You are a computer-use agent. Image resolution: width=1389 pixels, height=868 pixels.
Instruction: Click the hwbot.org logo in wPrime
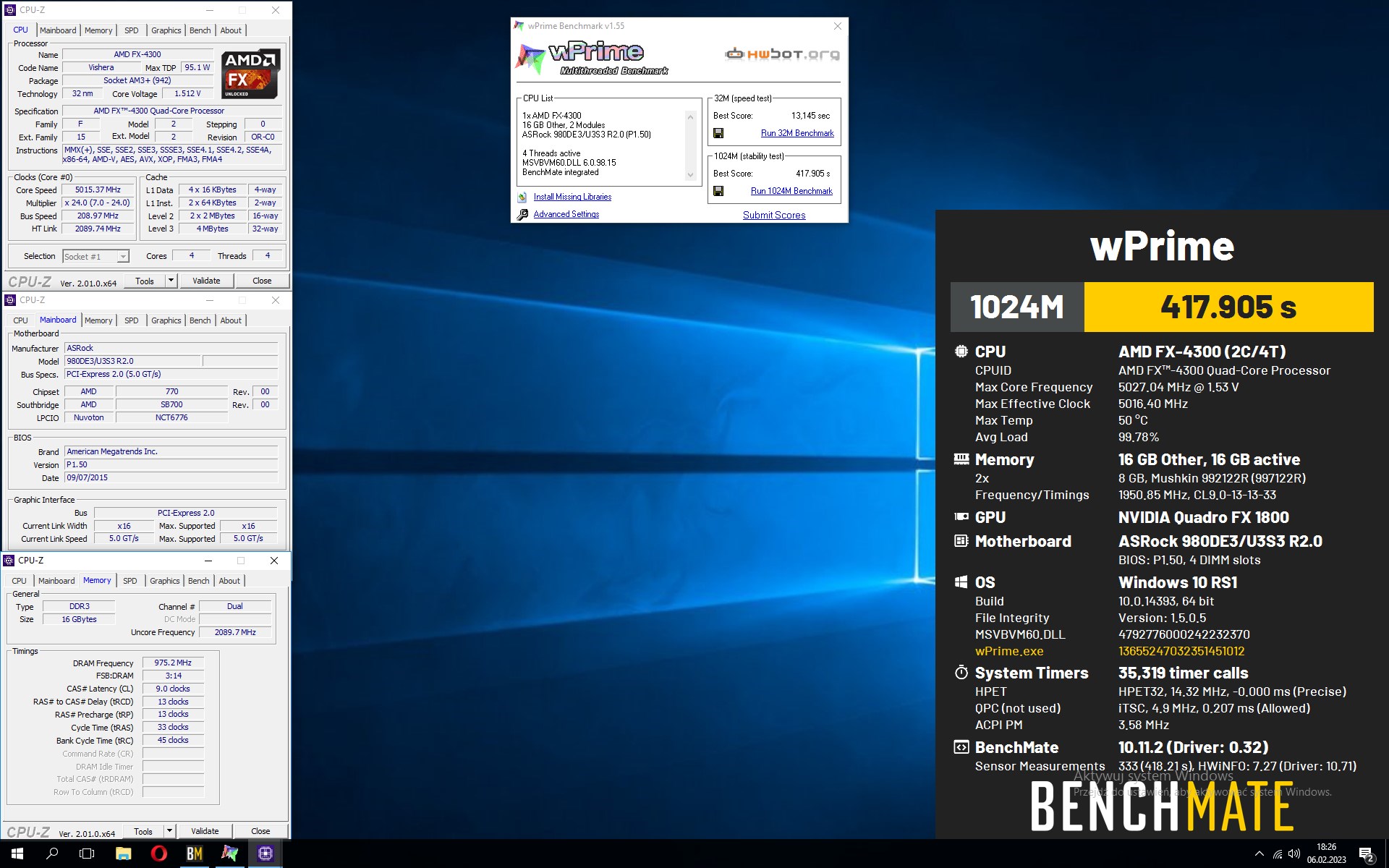[x=782, y=54]
